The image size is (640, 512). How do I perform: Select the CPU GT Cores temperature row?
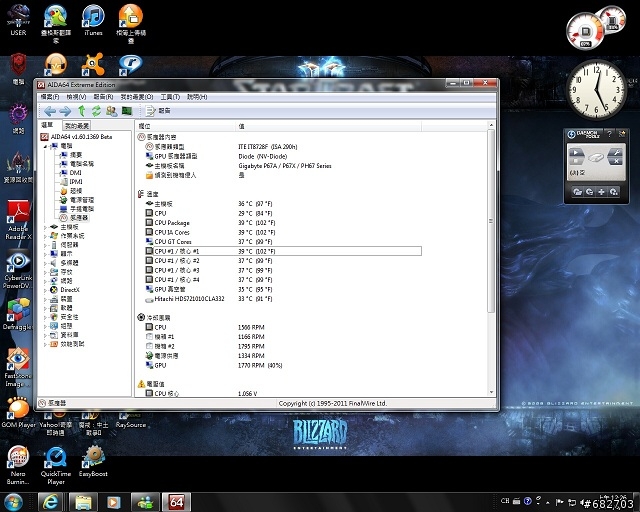[x=283, y=242]
